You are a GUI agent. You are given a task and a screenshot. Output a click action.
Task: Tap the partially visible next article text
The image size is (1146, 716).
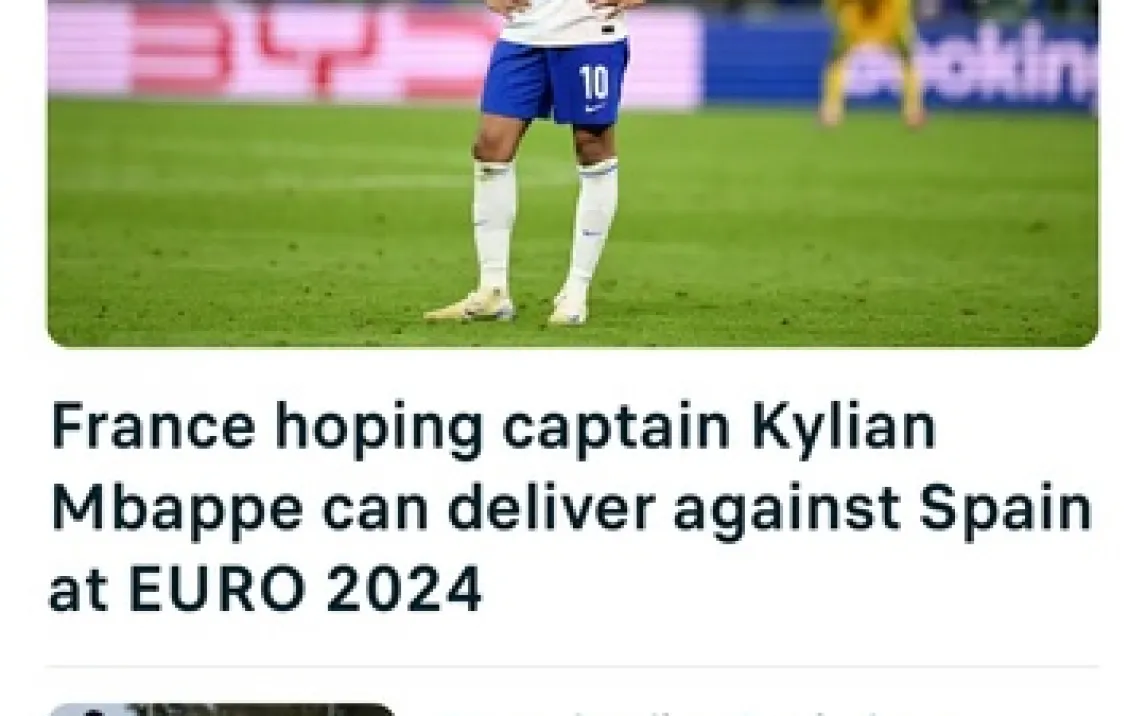point(731,712)
